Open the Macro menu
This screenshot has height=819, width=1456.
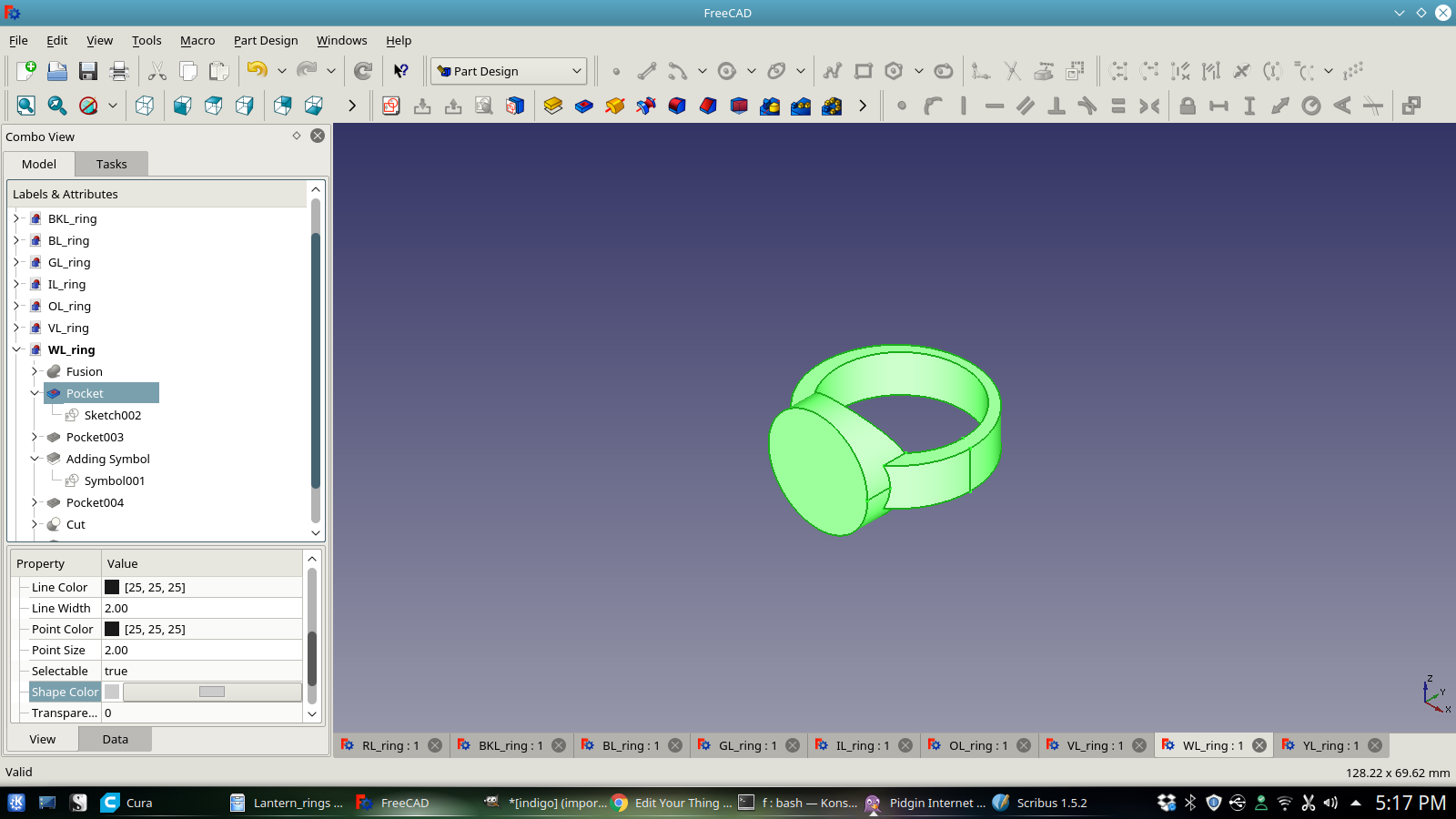[197, 40]
